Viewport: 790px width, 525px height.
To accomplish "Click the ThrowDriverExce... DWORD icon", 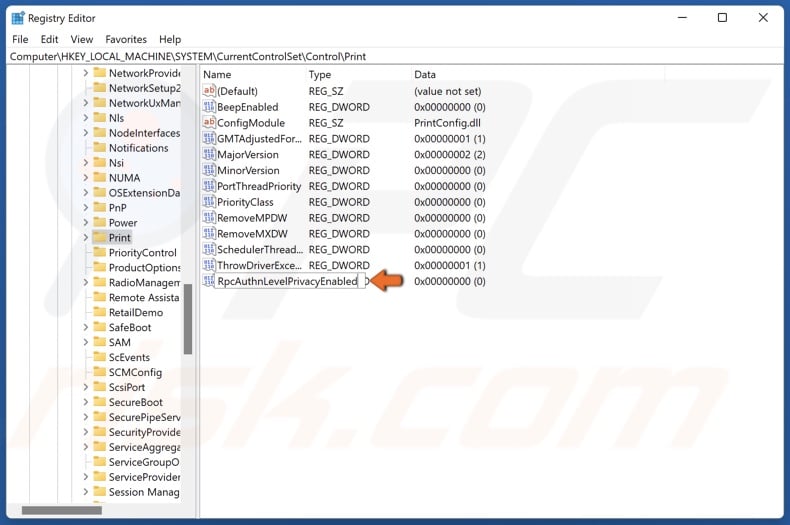I will (x=209, y=265).
